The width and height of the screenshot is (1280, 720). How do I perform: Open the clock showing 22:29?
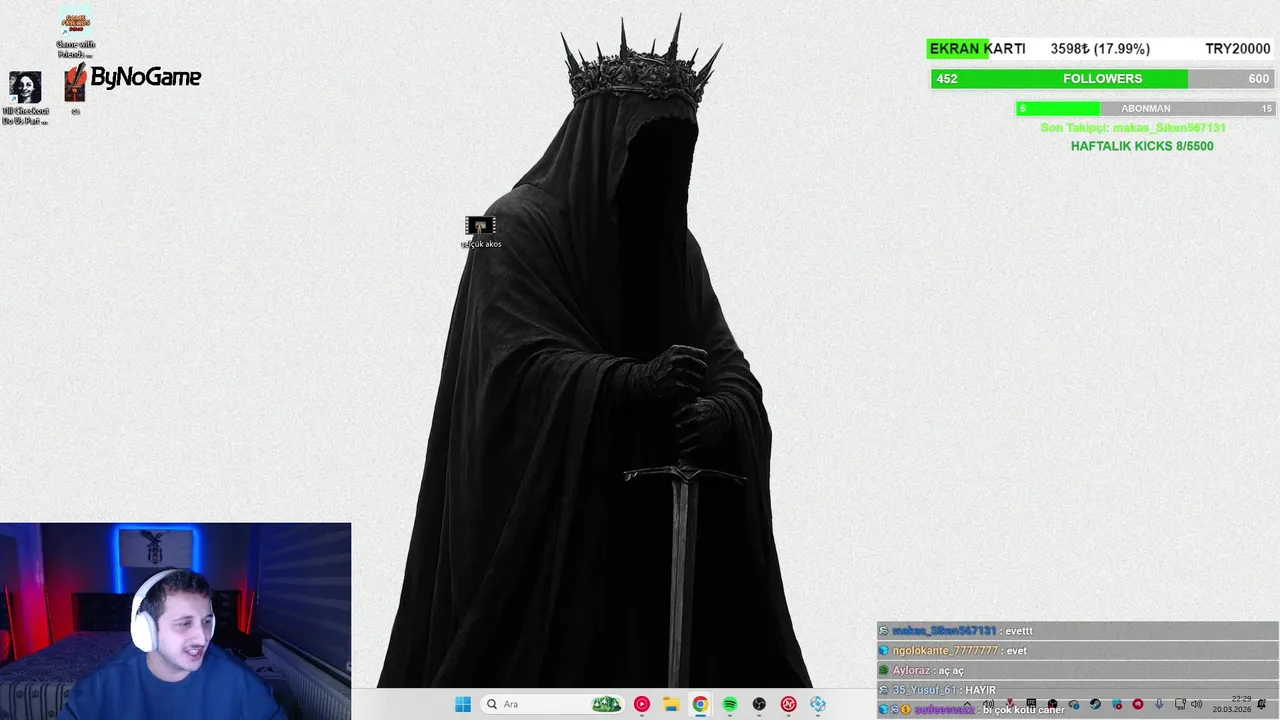coord(1231,704)
